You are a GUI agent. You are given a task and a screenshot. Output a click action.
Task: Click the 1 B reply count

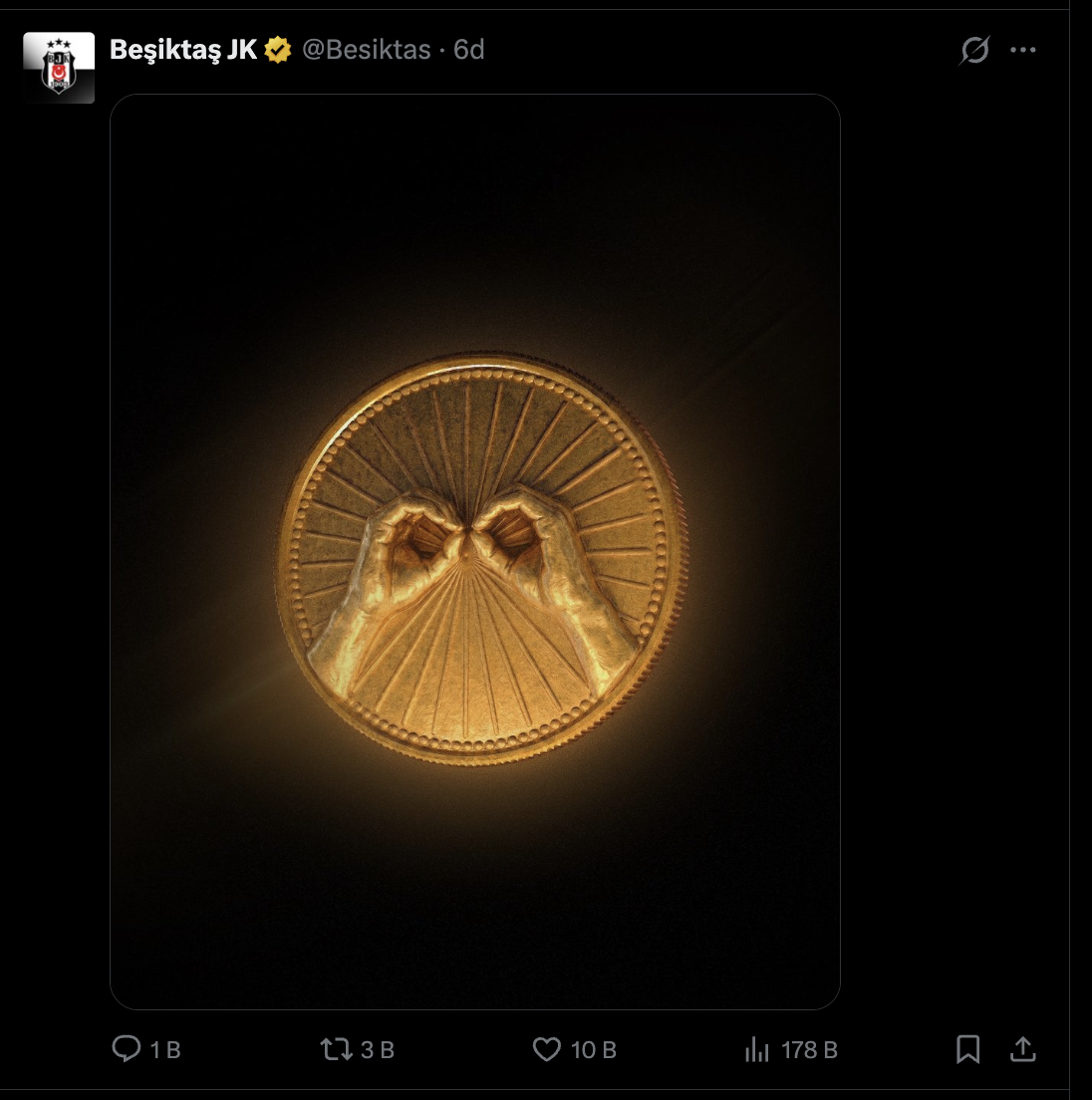[x=165, y=1050]
